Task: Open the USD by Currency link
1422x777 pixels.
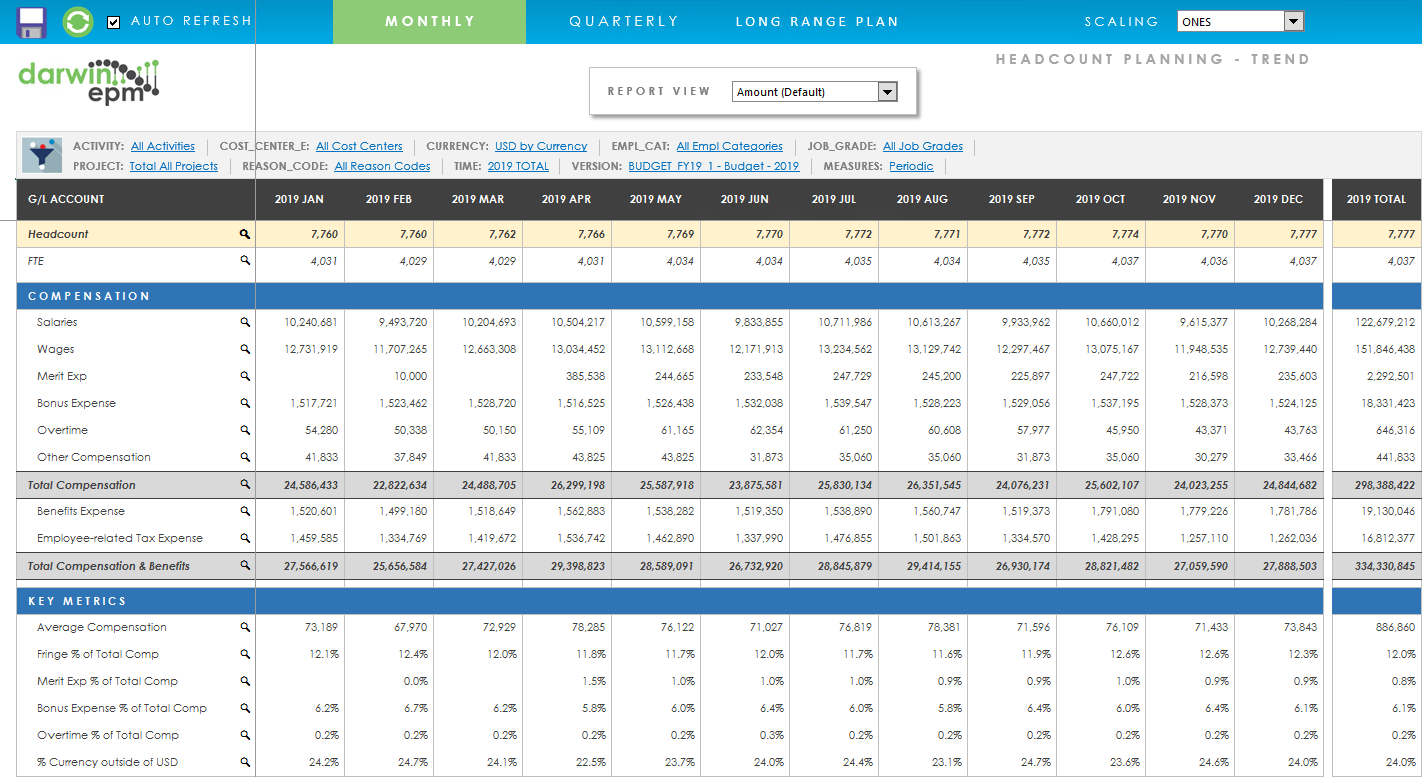Action: pos(541,146)
